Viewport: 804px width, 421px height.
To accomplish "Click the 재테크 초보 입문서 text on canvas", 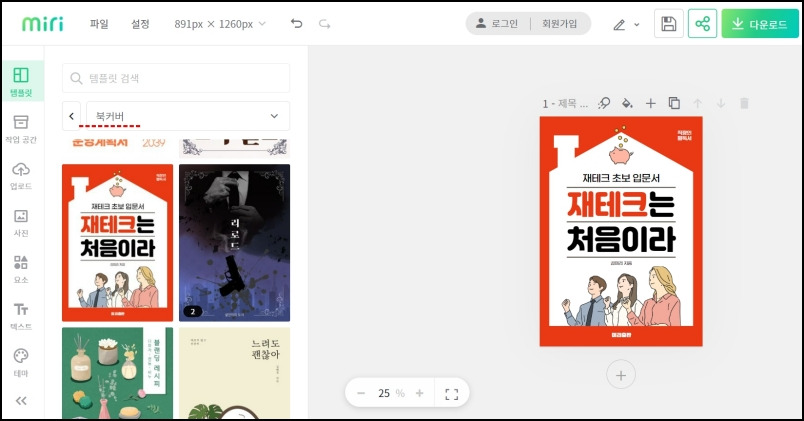I will pyautogui.click(x=621, y=178).
